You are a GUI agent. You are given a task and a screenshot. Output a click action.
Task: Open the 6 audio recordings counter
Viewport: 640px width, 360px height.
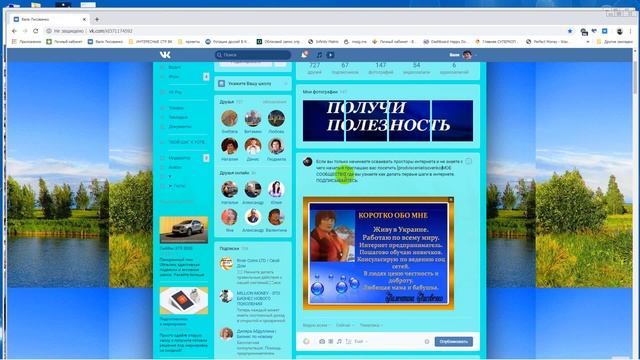click(x=454, y=68)
